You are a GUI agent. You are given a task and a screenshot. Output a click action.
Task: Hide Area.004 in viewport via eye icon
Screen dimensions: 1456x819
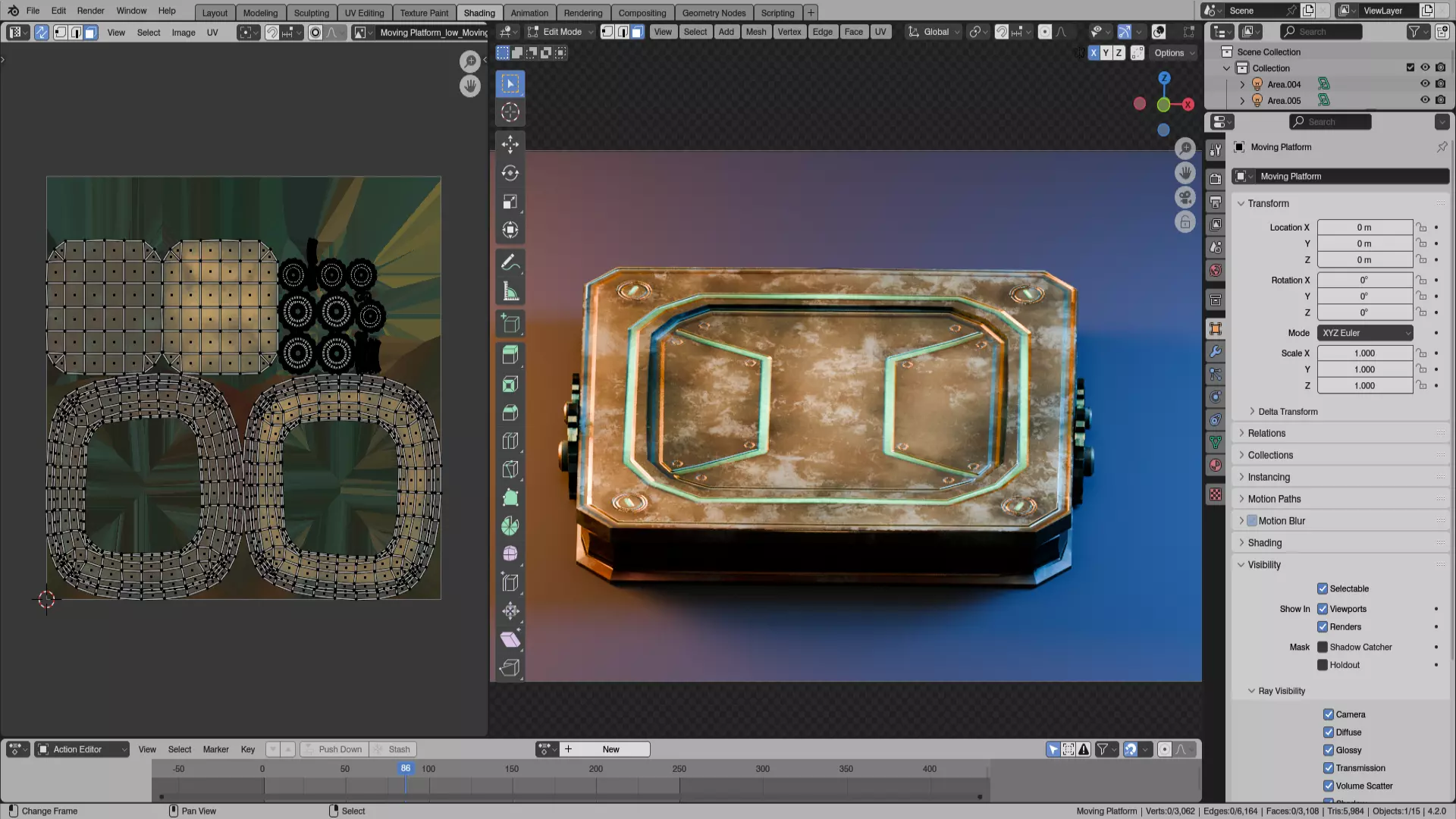1425,84
